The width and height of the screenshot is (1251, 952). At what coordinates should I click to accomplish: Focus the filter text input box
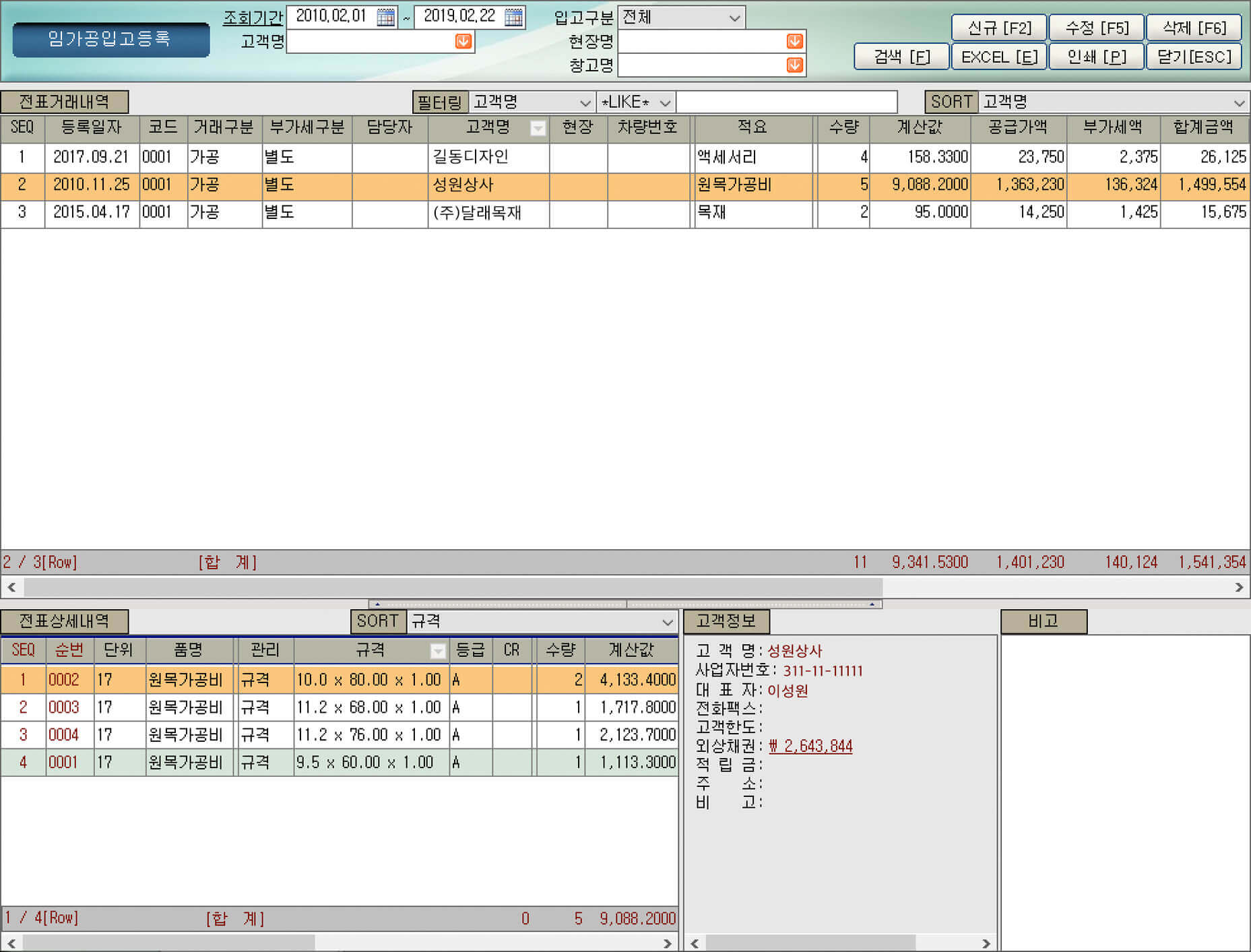pos(787,102)
